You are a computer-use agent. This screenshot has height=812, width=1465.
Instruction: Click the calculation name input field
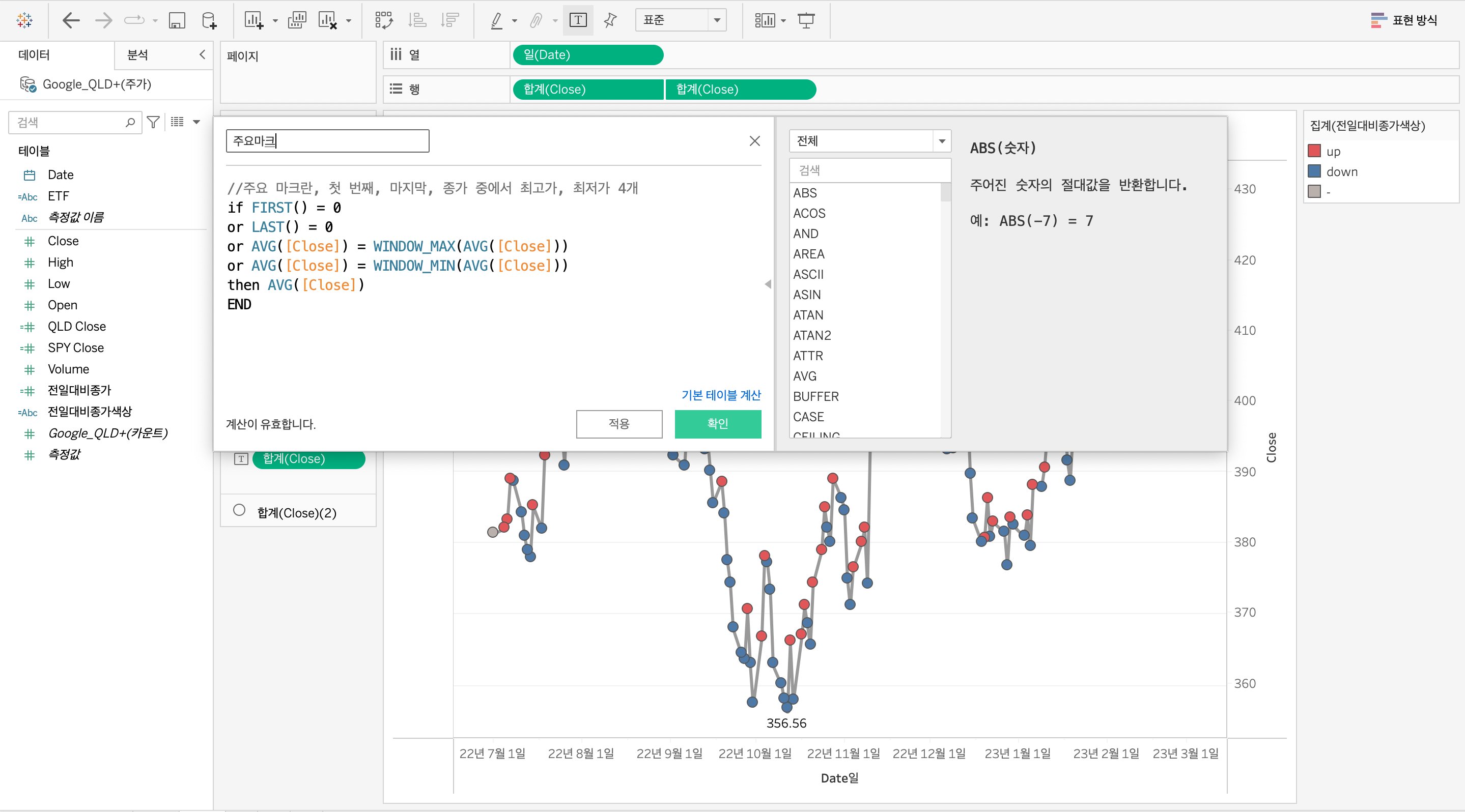coord(328,141)
